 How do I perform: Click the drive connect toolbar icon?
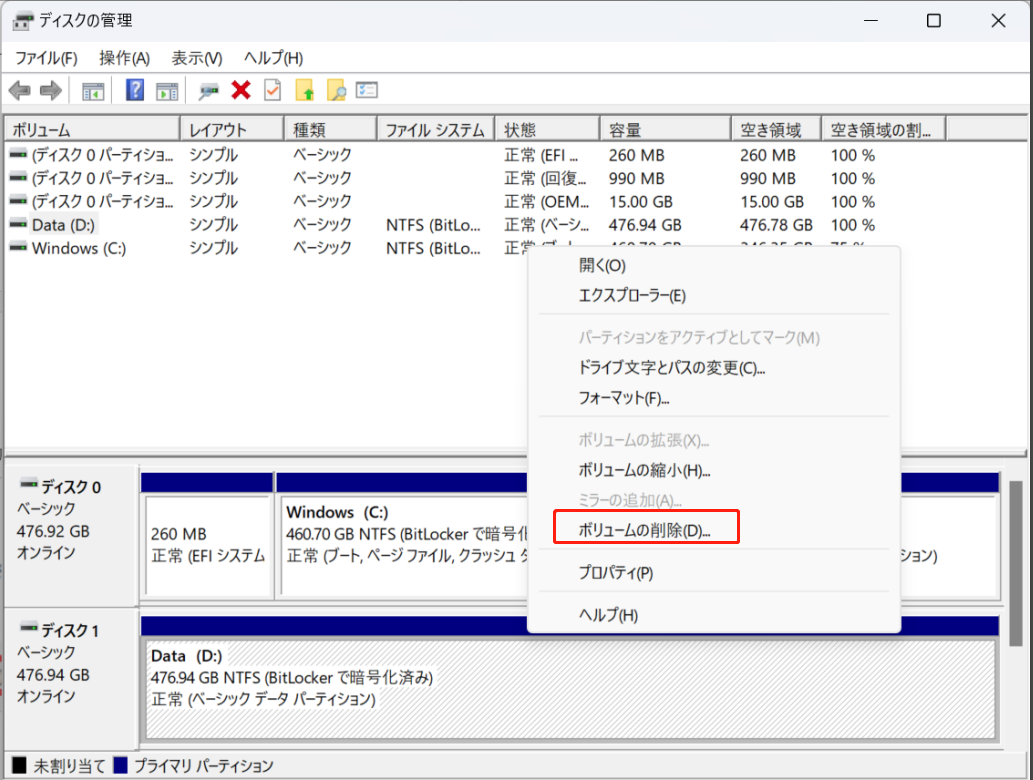[208, 91]
